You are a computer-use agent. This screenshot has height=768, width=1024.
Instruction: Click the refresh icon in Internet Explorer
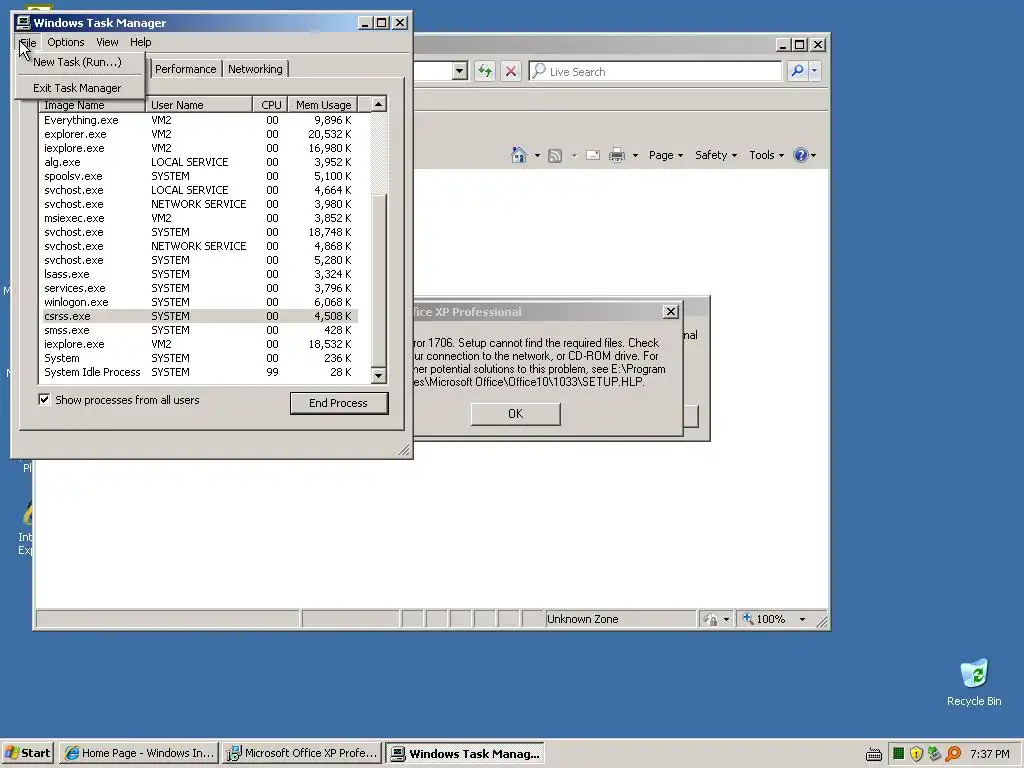pyautogui.click(x=485, y=71)
